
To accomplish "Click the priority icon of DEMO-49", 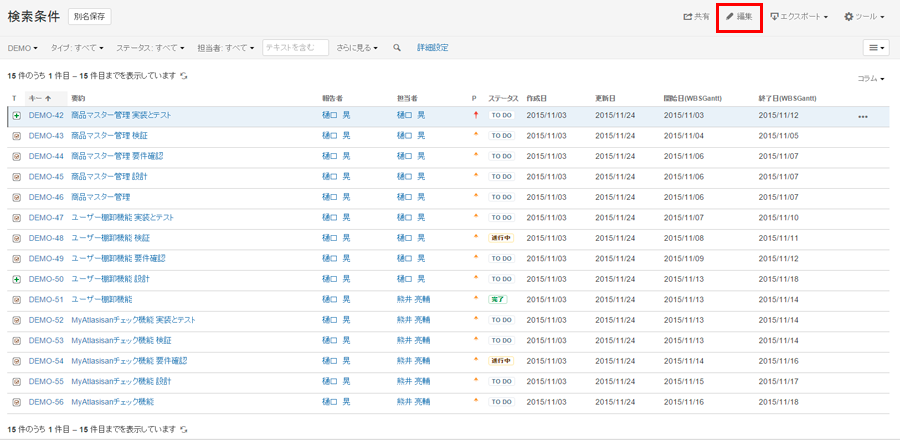I will point(475,257).
